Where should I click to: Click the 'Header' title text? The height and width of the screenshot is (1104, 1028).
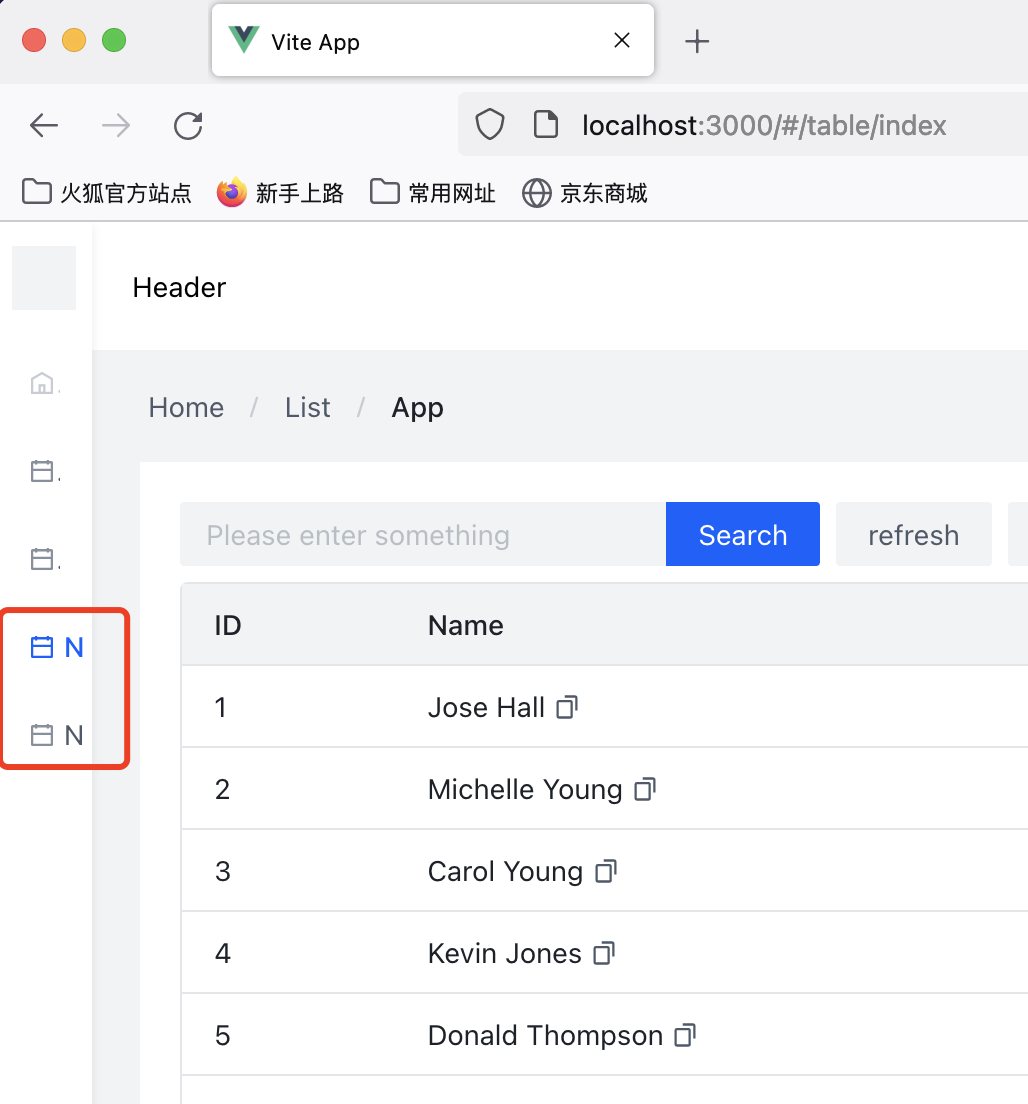coord(179,287)
